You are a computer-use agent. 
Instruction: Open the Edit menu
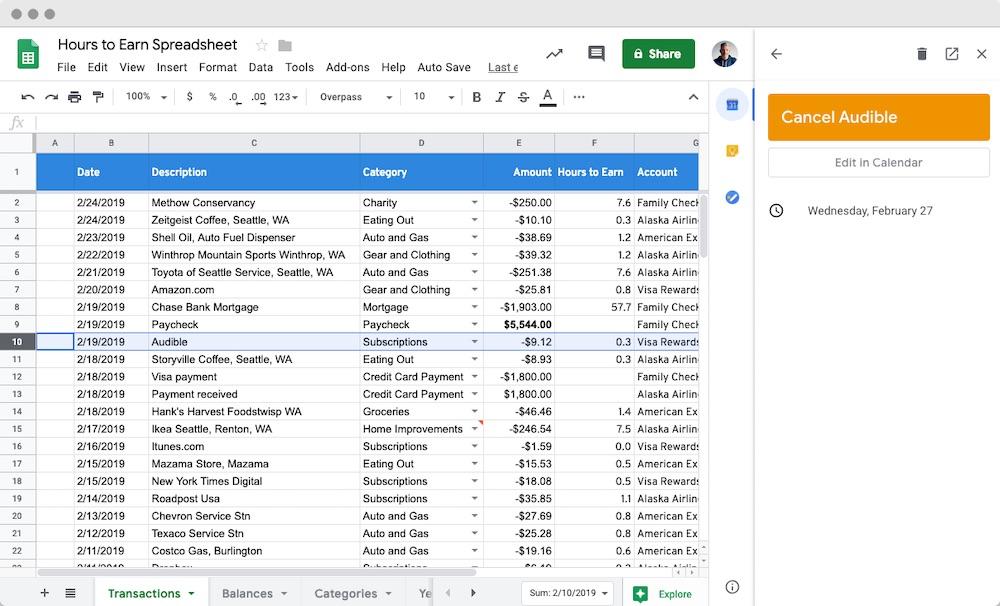click(98, 67)
